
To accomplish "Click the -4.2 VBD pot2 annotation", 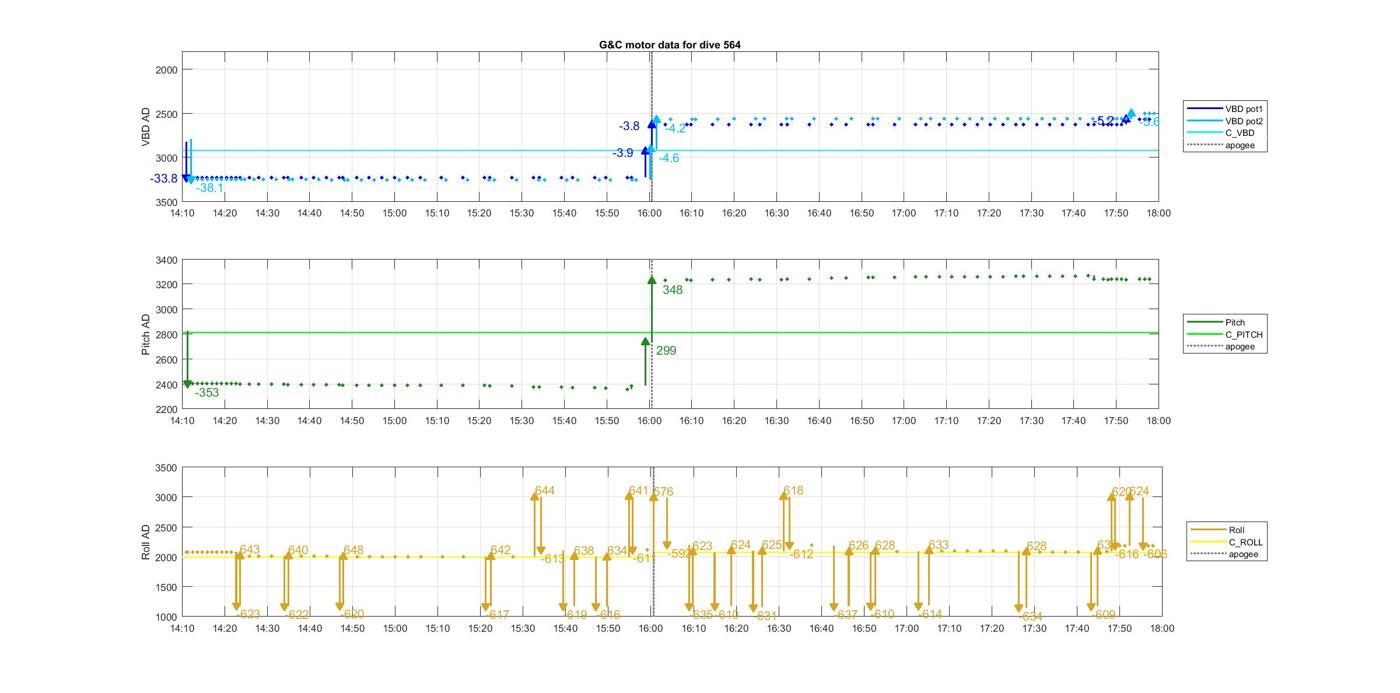I will pos(676,128).
